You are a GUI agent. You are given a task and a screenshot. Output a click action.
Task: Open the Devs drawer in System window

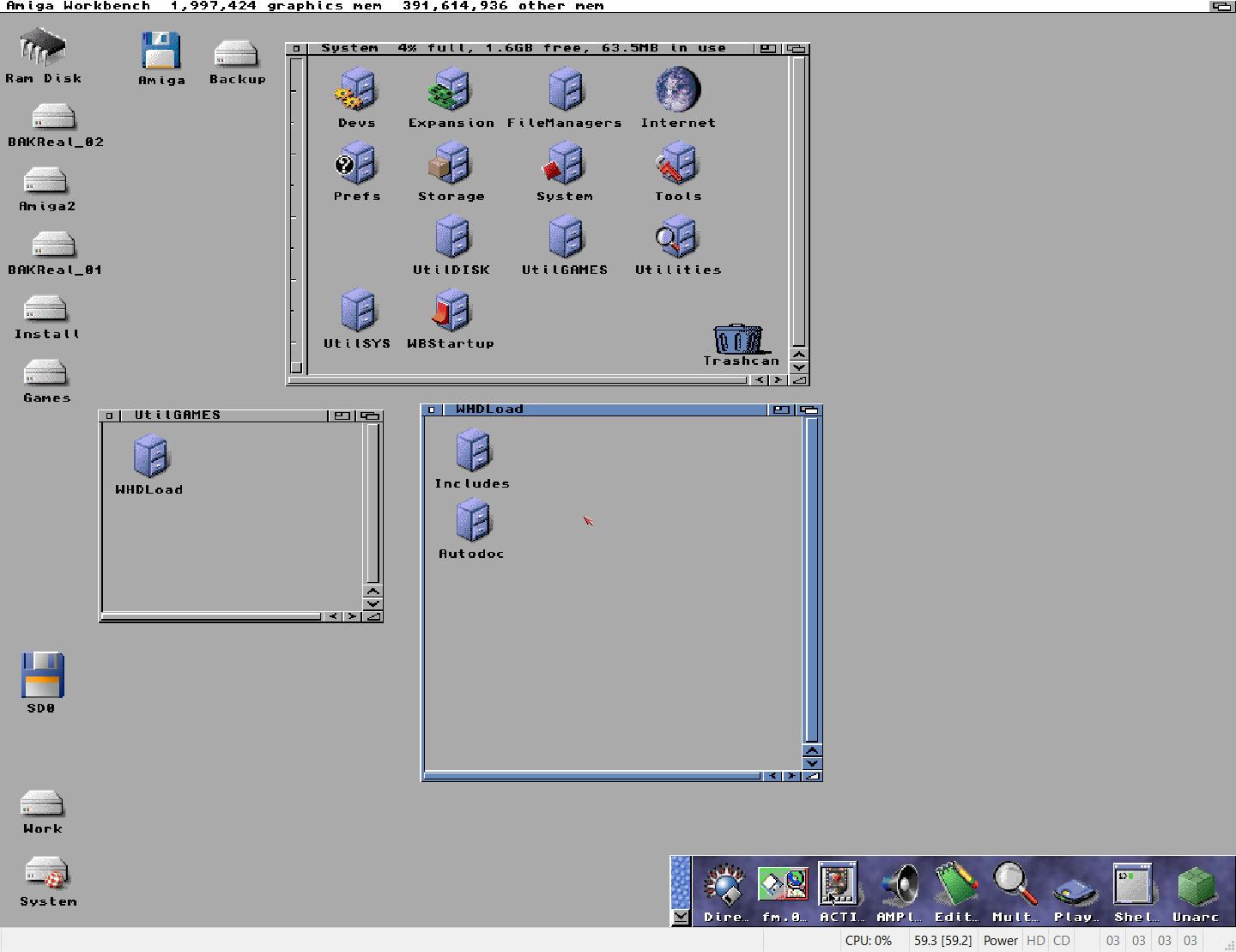pos(356,90)
